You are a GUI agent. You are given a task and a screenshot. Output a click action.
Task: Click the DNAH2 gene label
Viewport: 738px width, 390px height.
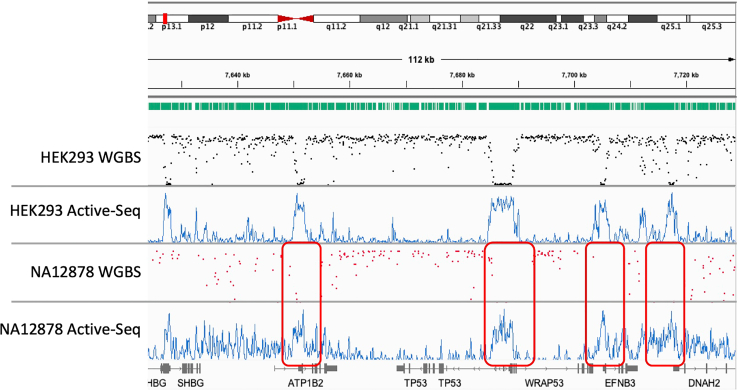pos(704,383)
